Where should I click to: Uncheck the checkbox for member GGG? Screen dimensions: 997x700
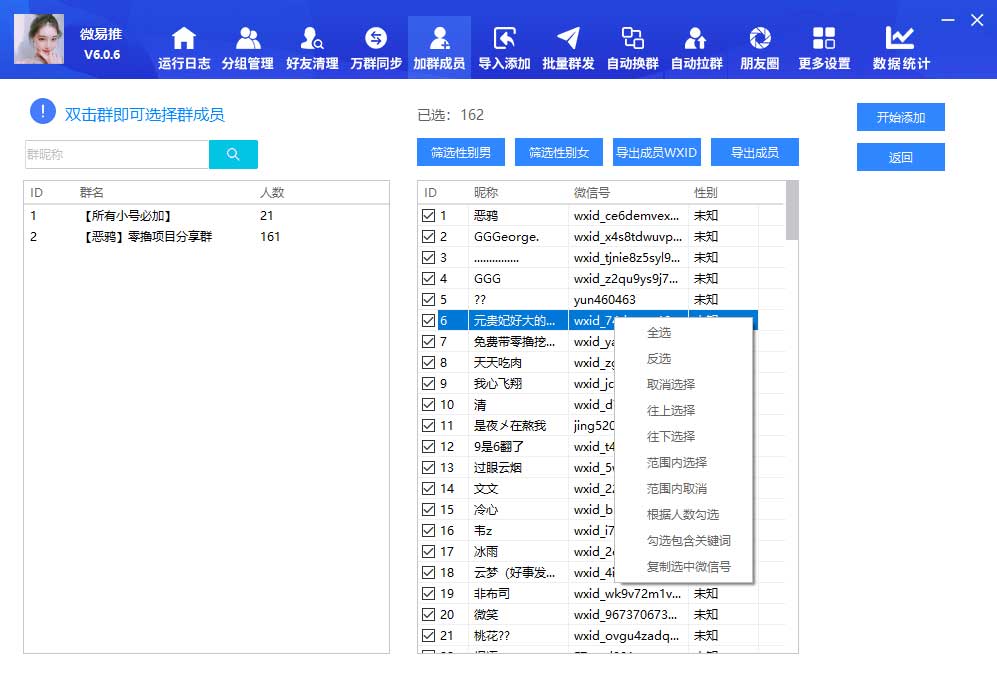pyautogui.click(x=429, y=278)
